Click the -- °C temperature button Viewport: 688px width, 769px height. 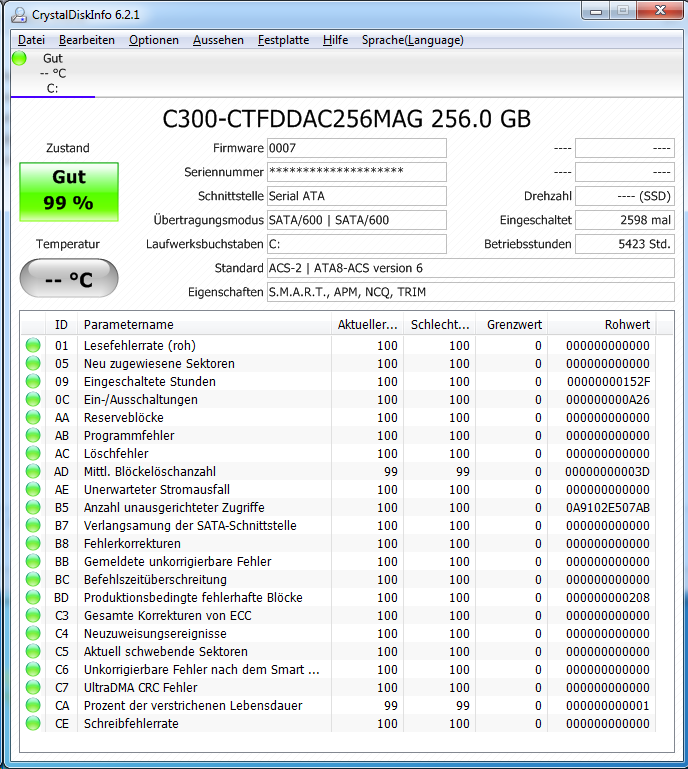click(x=69, y=278)
